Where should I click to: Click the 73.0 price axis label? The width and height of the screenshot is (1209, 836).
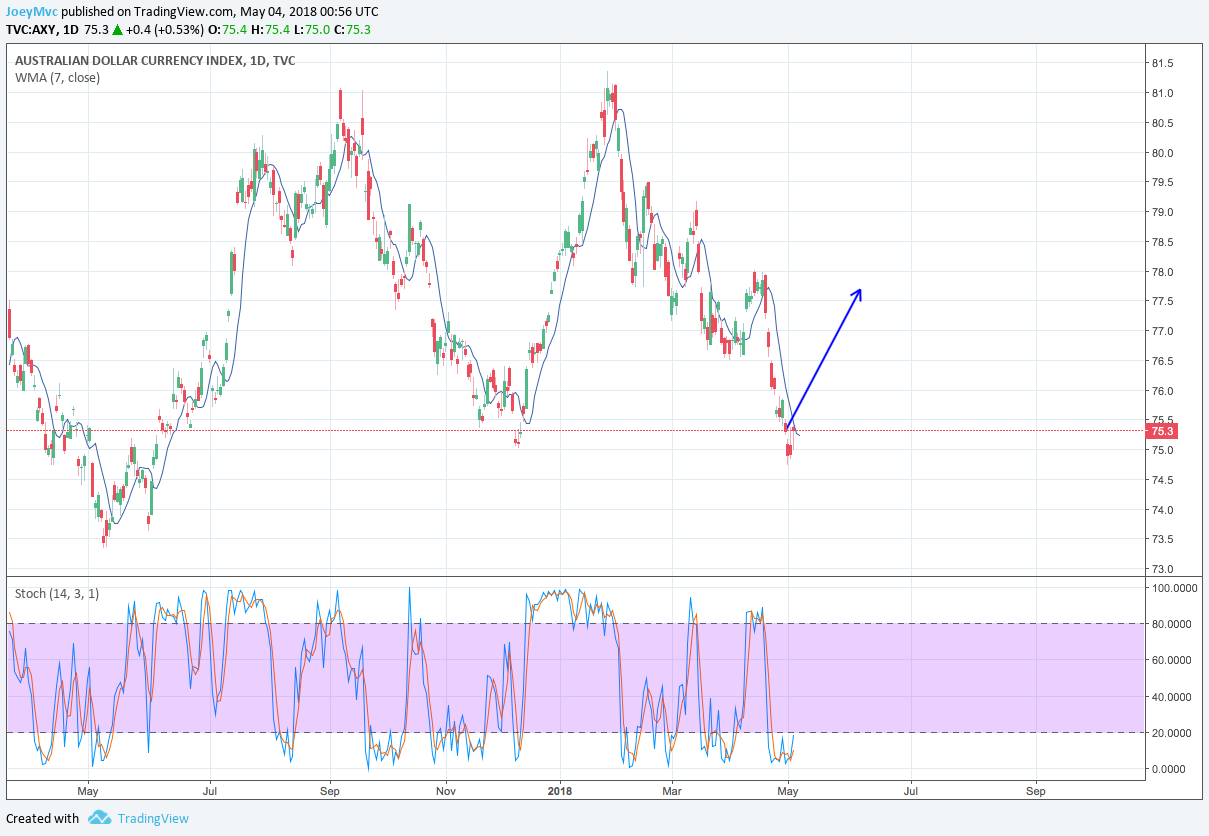(1162, 569)
